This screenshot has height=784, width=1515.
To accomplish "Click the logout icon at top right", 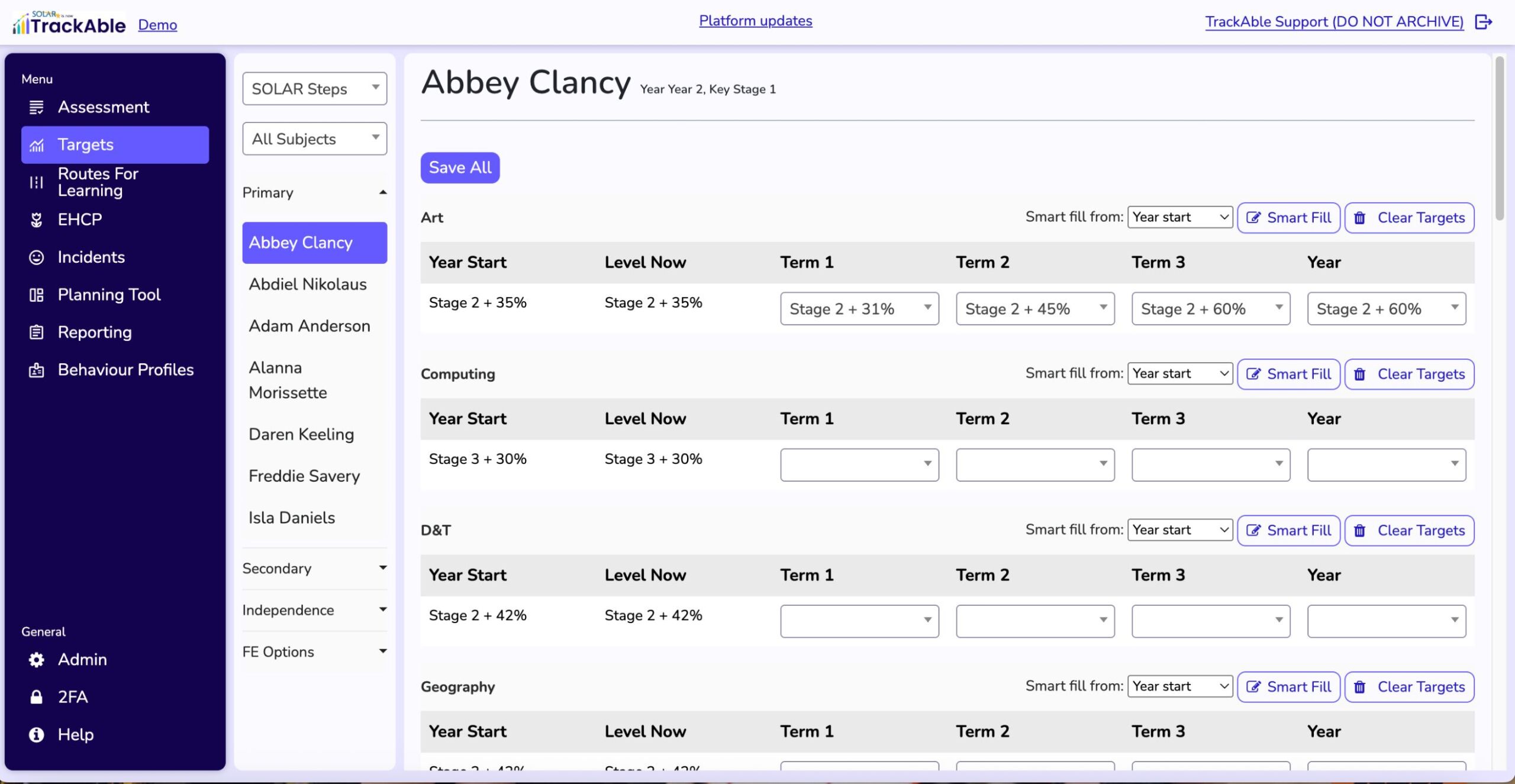I will [x=1483, y=22].
